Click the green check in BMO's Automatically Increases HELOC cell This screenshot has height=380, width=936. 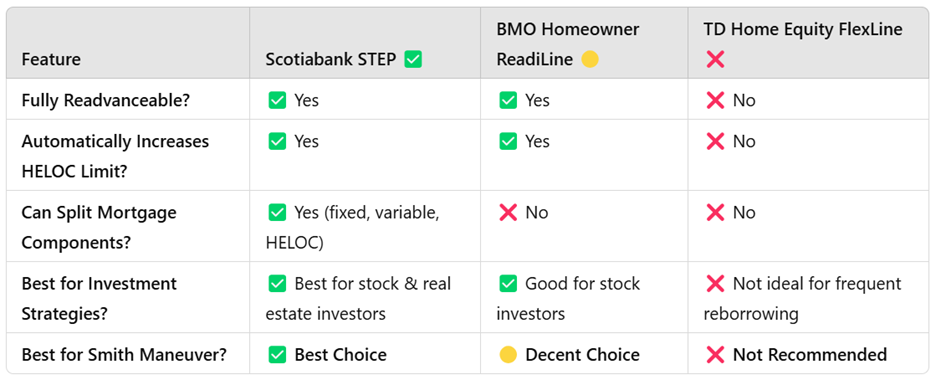(x=508, y=141)
